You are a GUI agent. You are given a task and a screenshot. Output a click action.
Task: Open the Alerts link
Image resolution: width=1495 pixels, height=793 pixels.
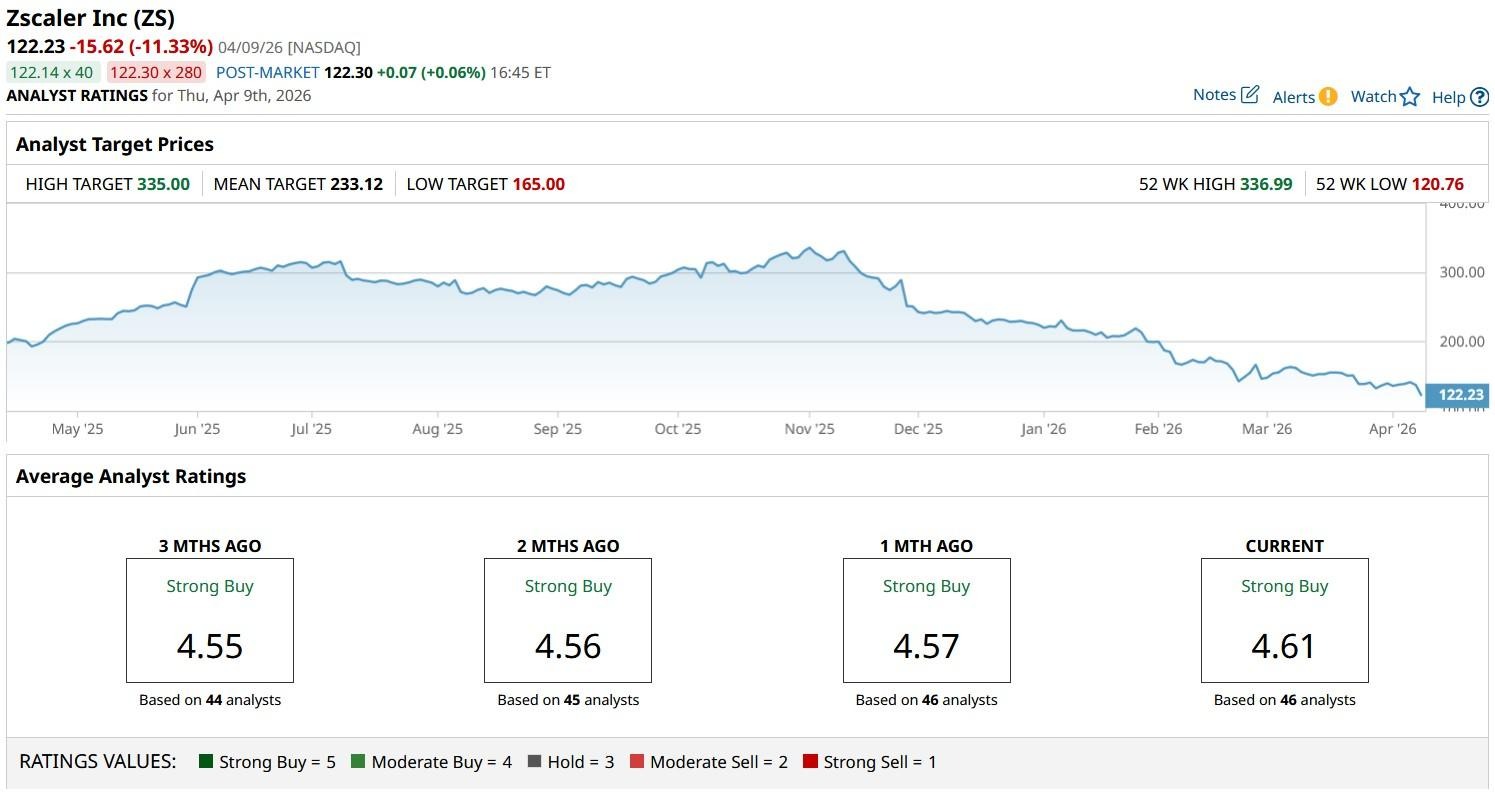(x=1293, y=97)
